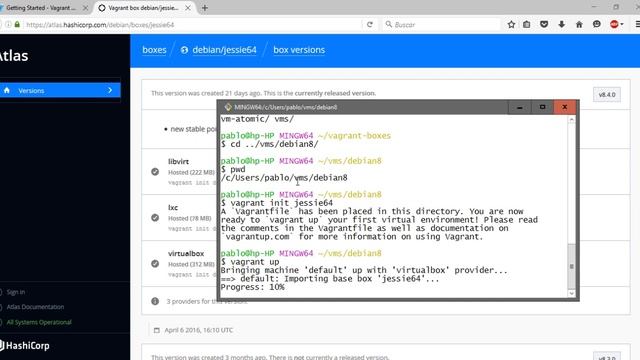Click the lxc provider name
This screenshot has width=640, height=360.
pyautogui.click(x=173, y=207)
